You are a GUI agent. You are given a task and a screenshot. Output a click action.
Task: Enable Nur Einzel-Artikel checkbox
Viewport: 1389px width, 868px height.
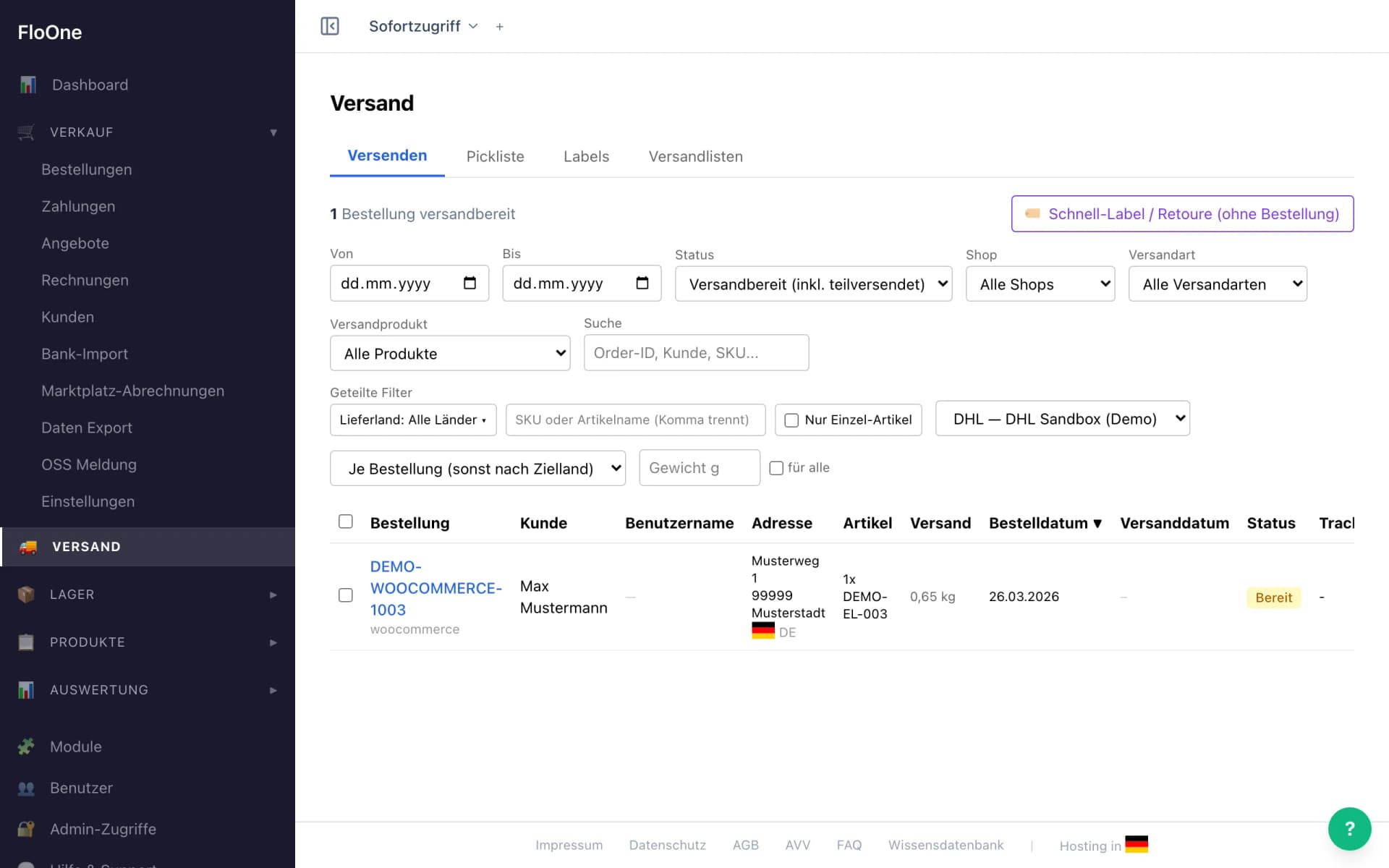[791, 420]
